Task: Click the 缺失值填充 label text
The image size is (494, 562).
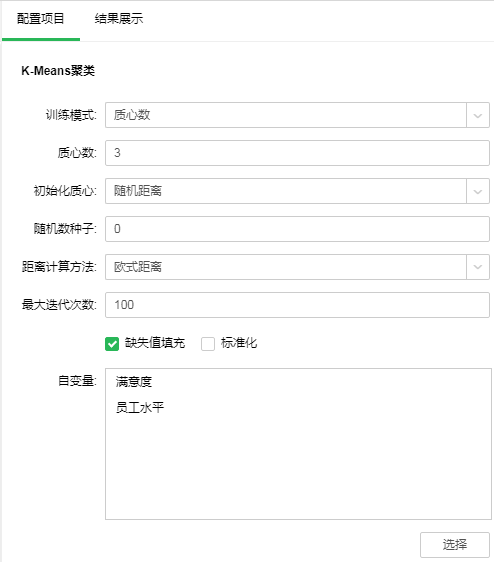Action: click(155, 343)
